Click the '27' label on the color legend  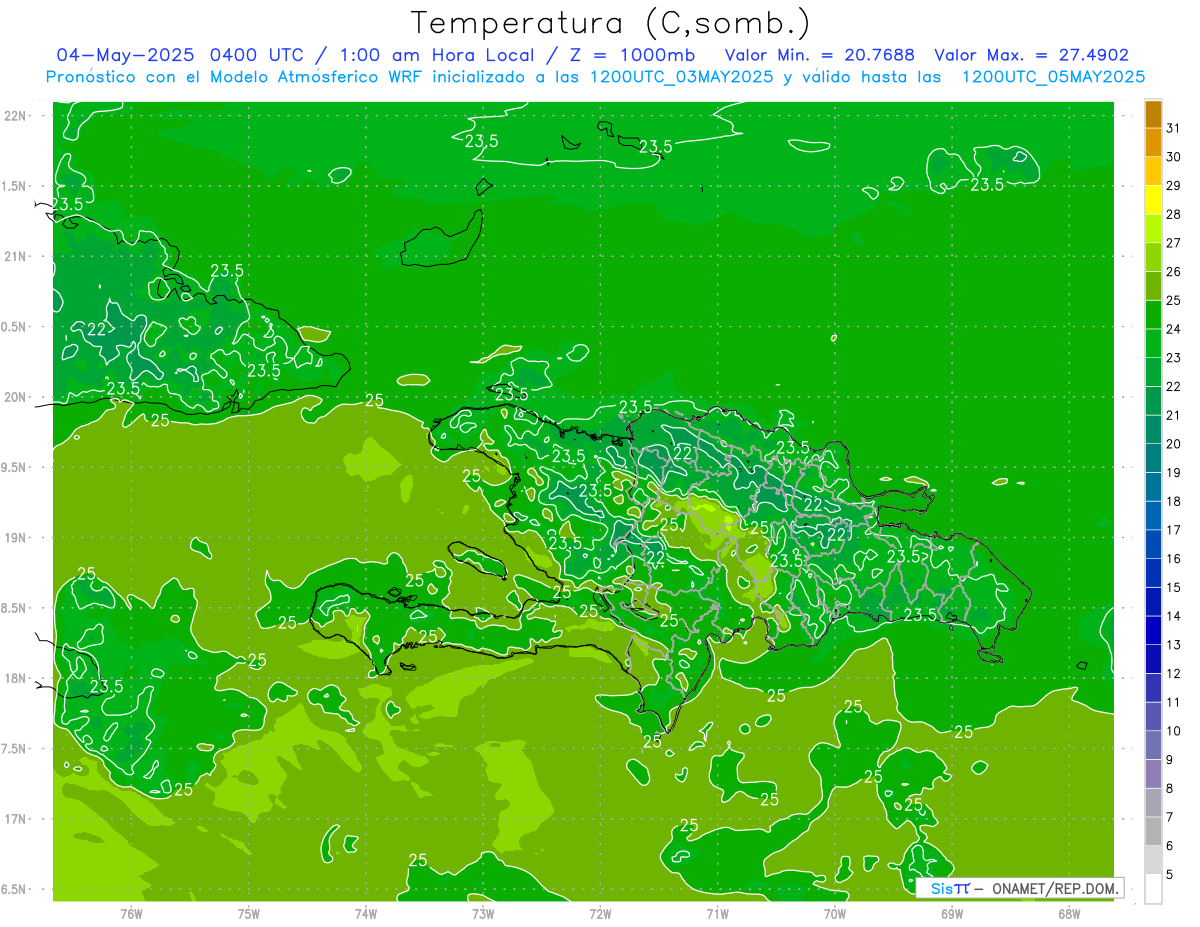point(1174,243)
